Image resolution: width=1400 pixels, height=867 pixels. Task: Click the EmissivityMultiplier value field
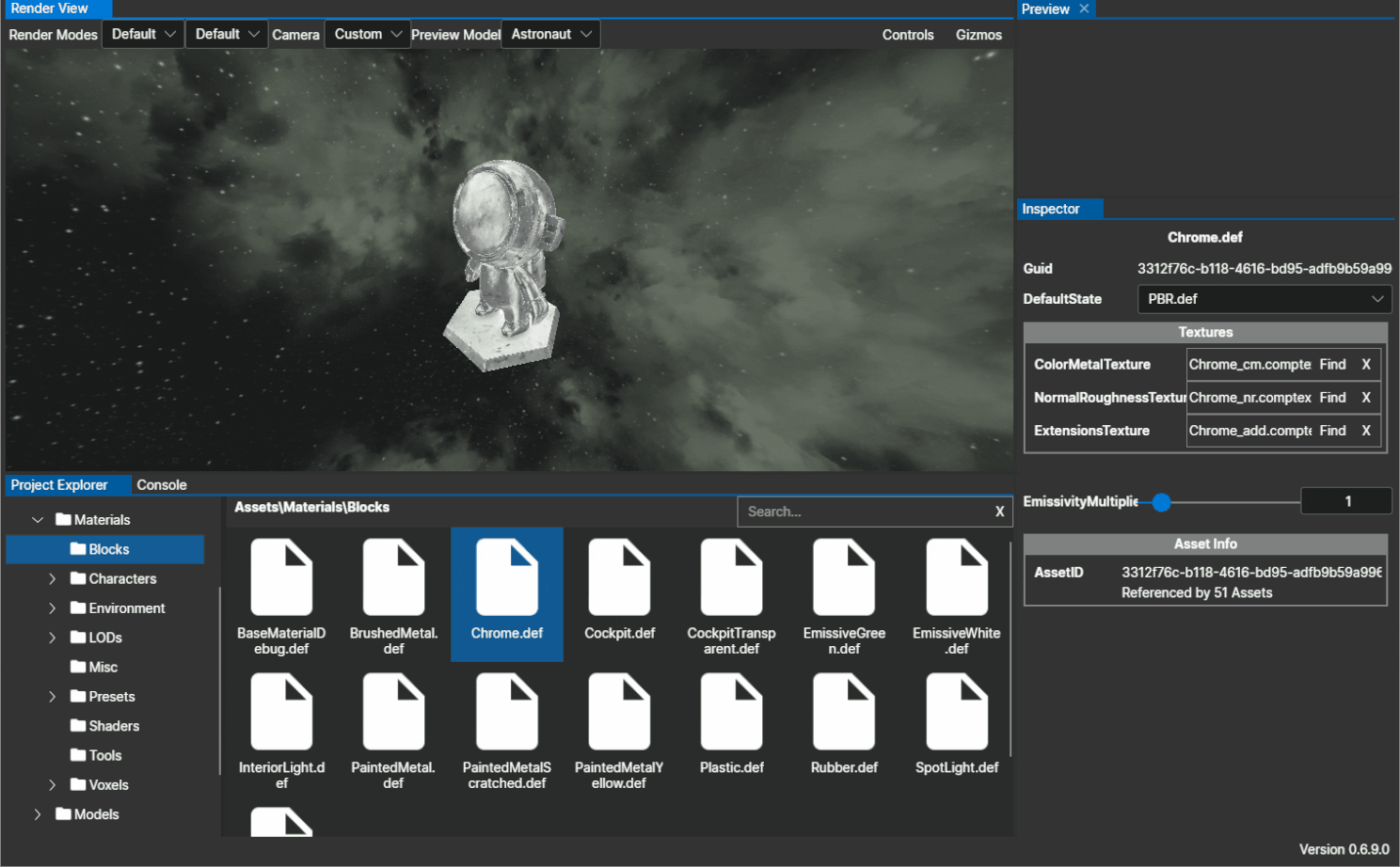click(x=1346, y=501)
